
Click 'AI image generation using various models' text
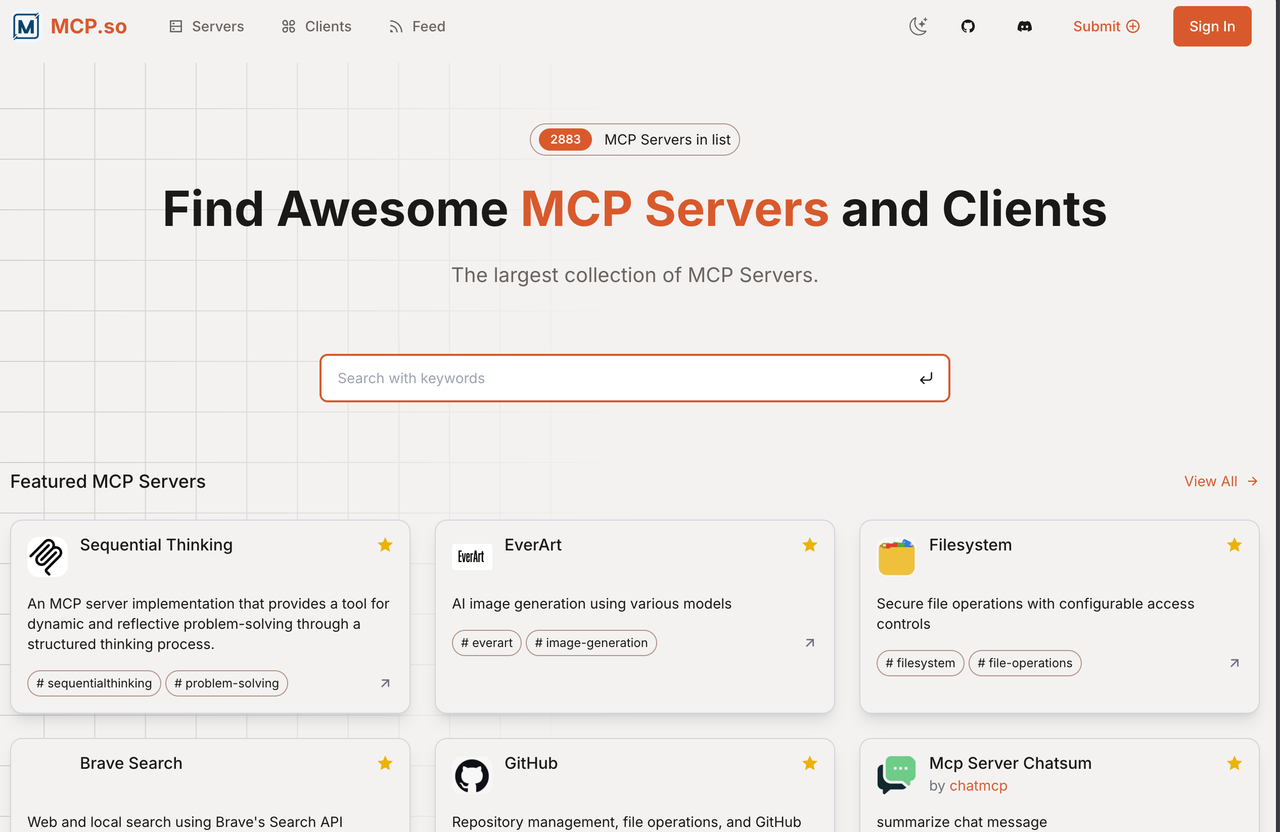click(x=592, y=604)
